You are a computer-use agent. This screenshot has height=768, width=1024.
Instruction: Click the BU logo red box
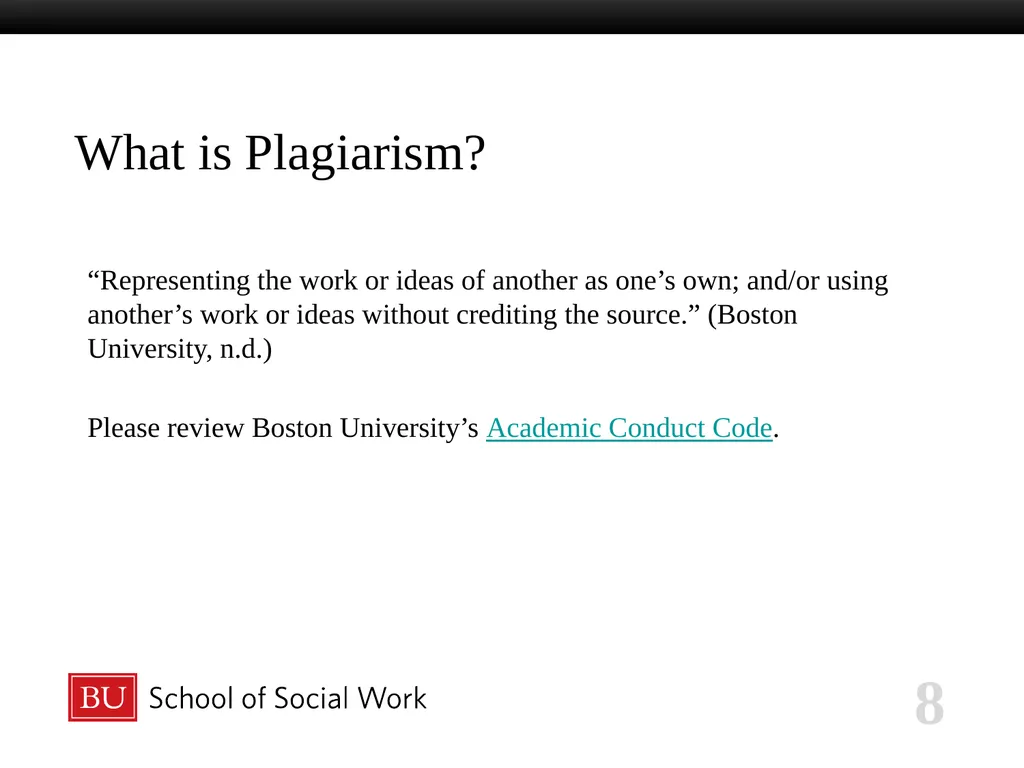click(x=103, y=697)
